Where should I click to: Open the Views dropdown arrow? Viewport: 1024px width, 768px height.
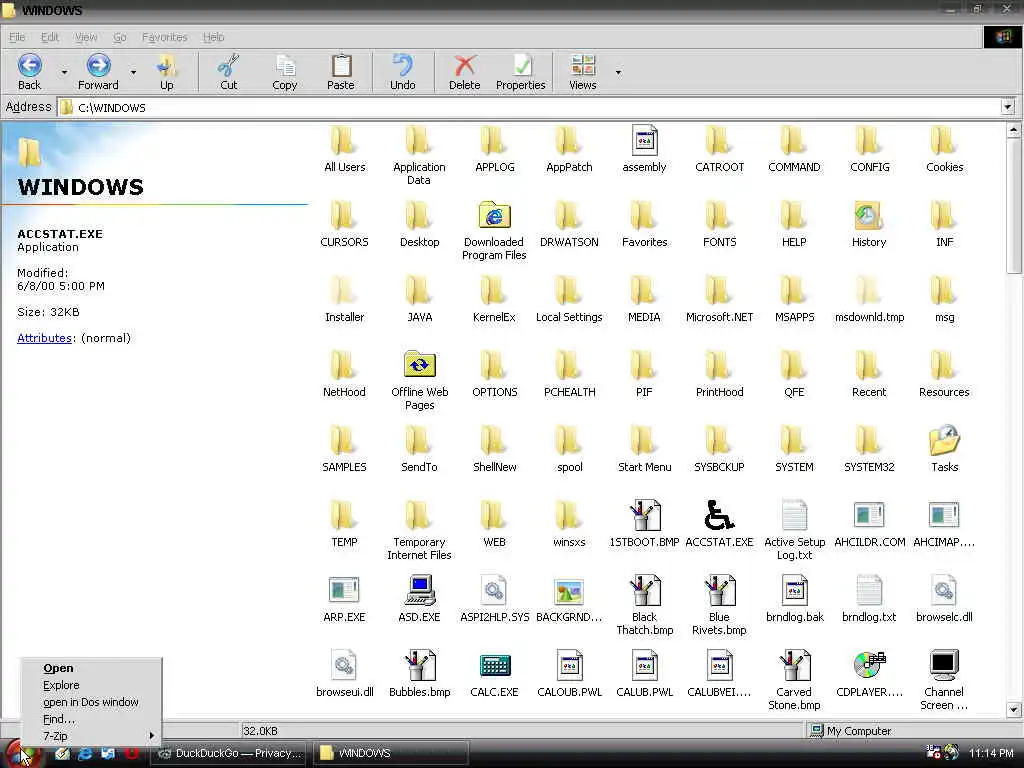coord(618,72)
